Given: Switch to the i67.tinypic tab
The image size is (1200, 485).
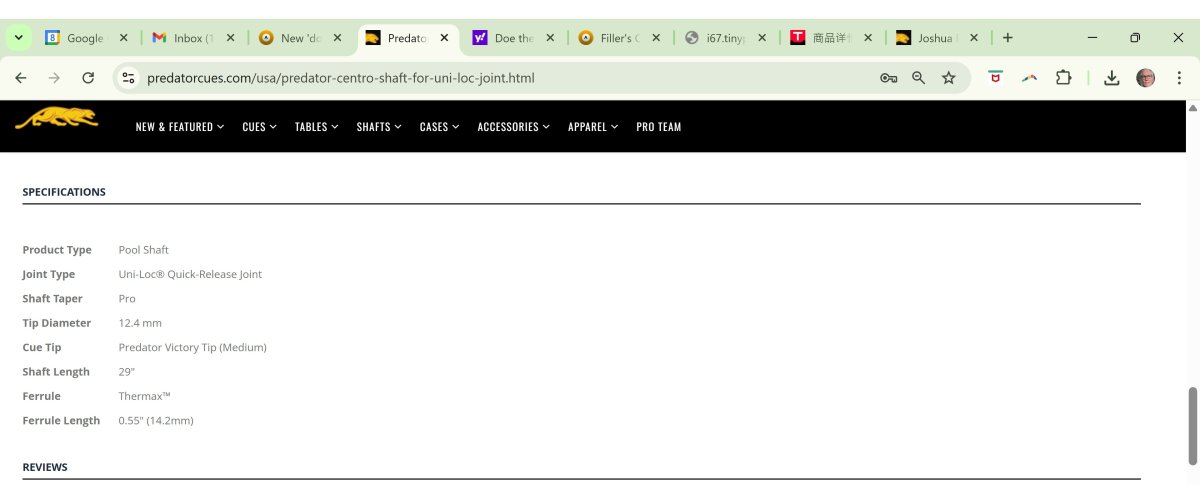Looking at the screenshot, I should (x=728, y=38).
